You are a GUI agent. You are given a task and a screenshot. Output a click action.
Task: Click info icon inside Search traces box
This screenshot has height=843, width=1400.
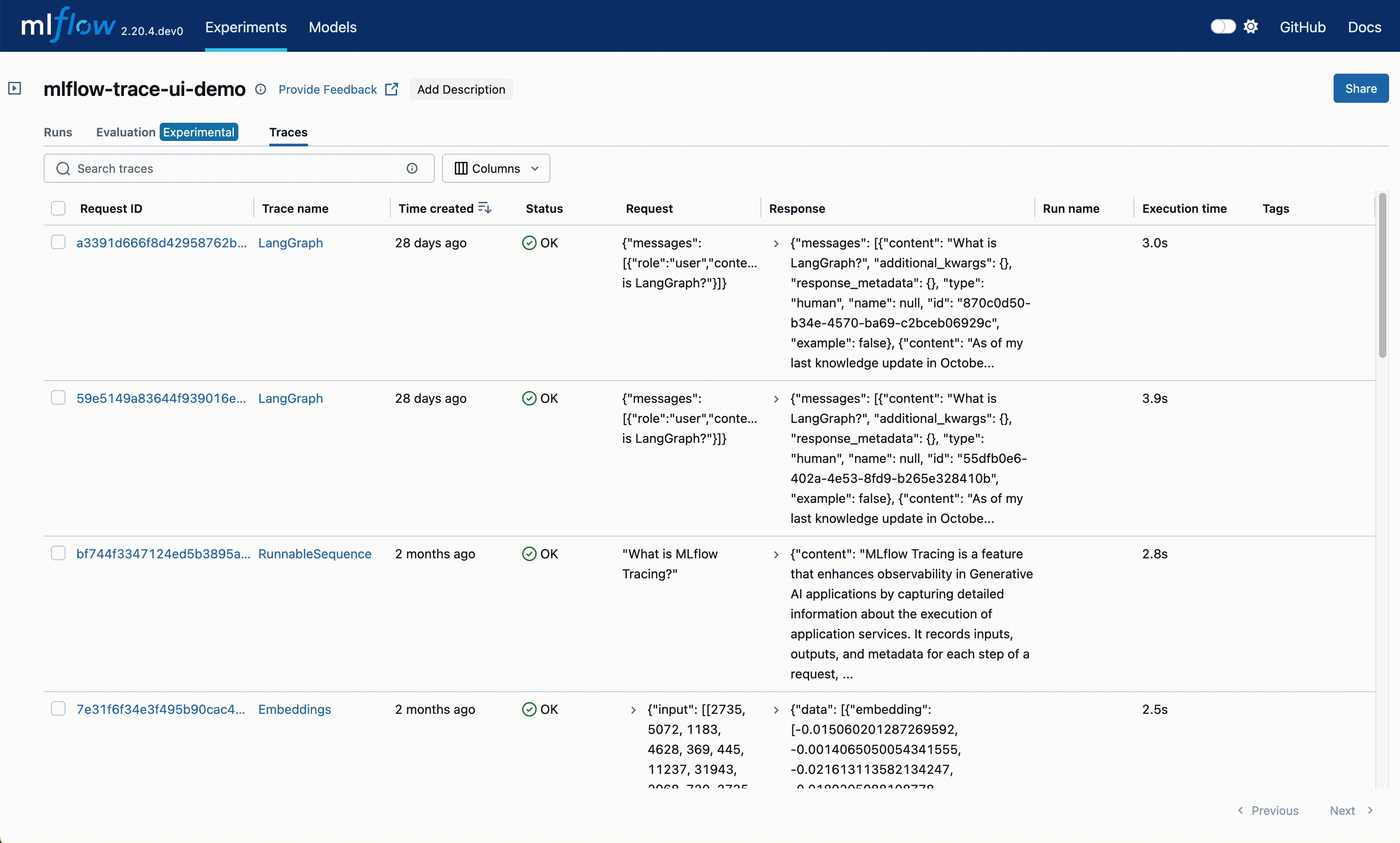412,168
